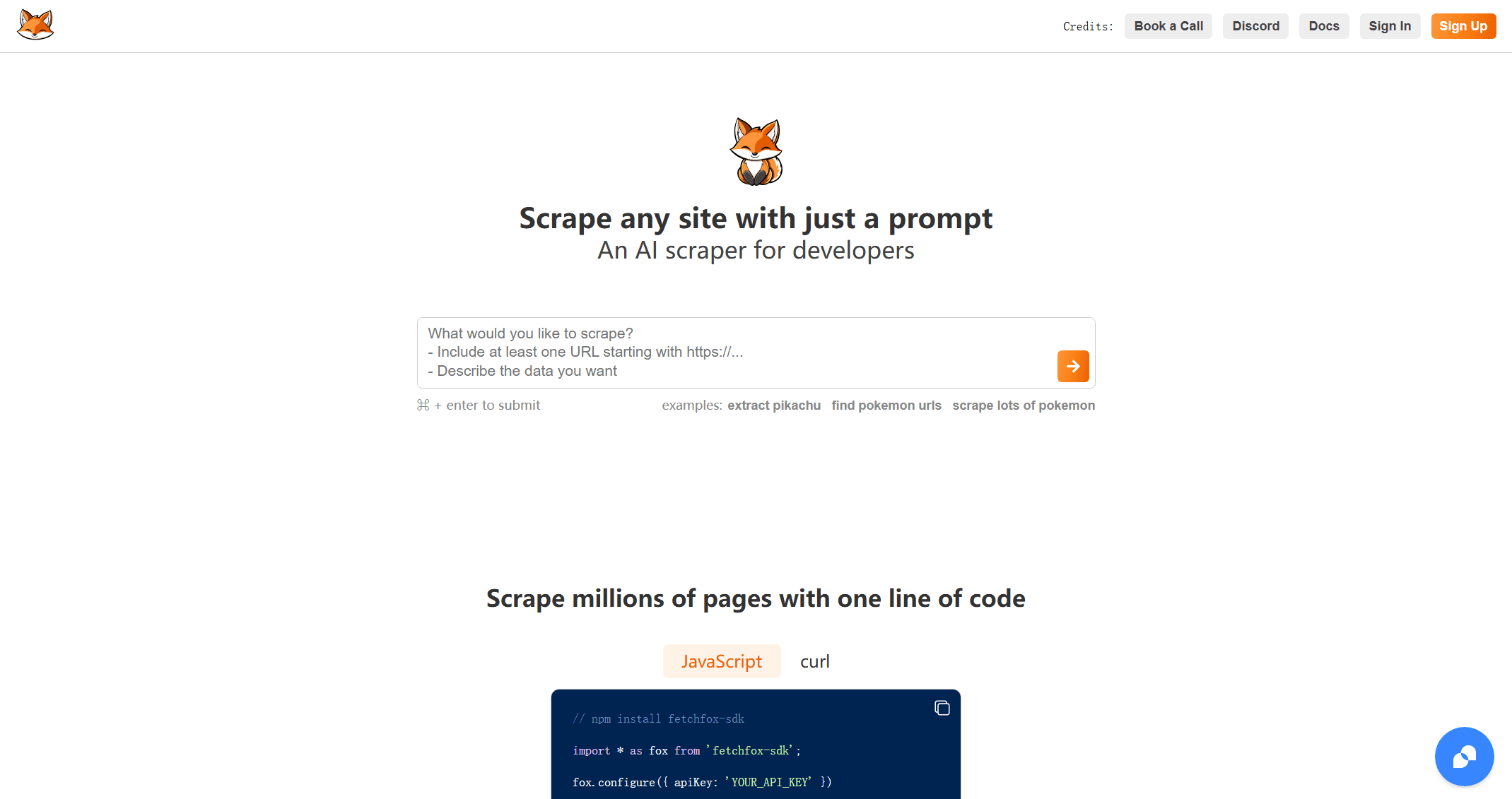Select the 'scrape lots of pokemon' example
1512x799 pixels.
coord(1023,406)
